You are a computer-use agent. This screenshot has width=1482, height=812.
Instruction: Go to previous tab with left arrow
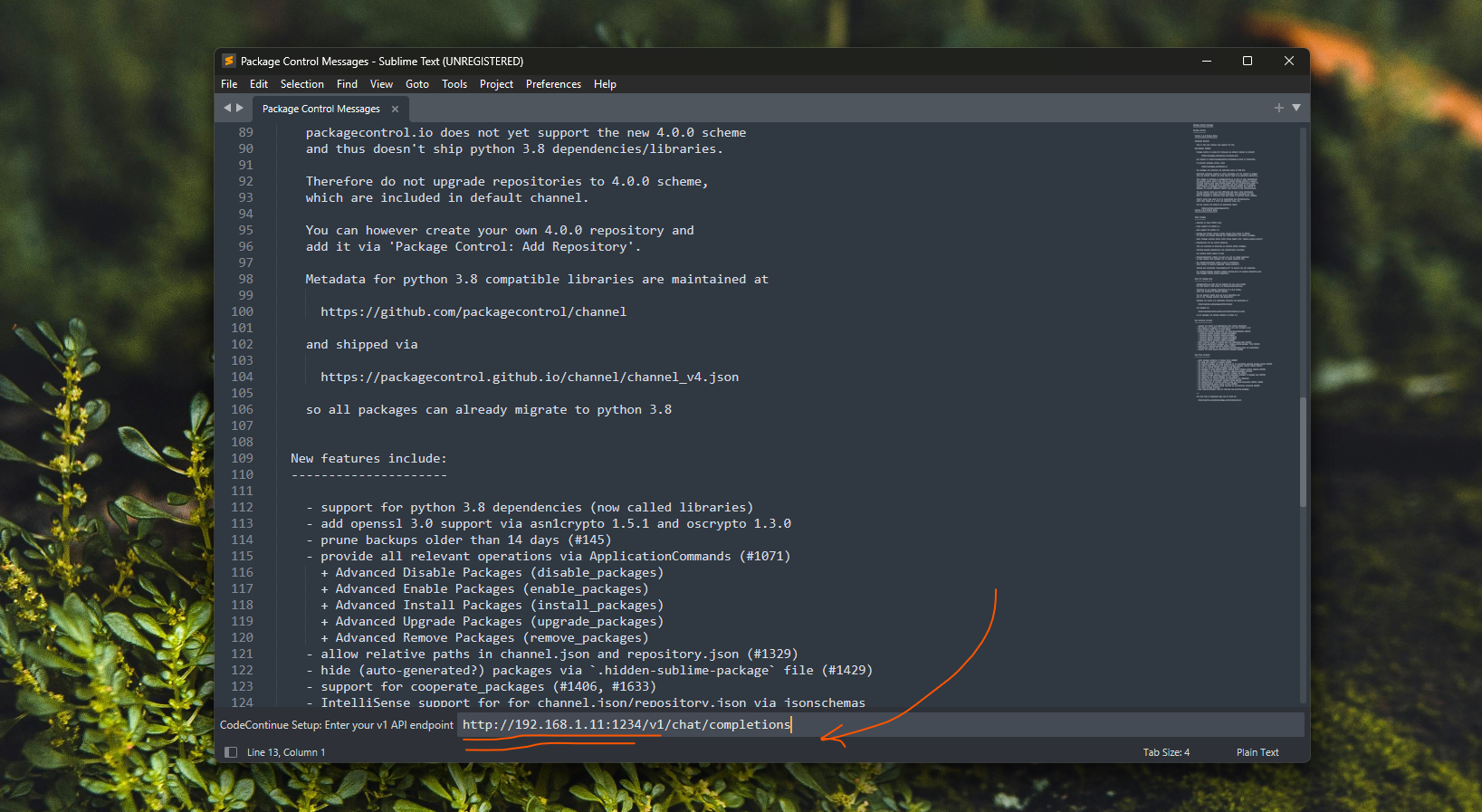pos(227,108)
